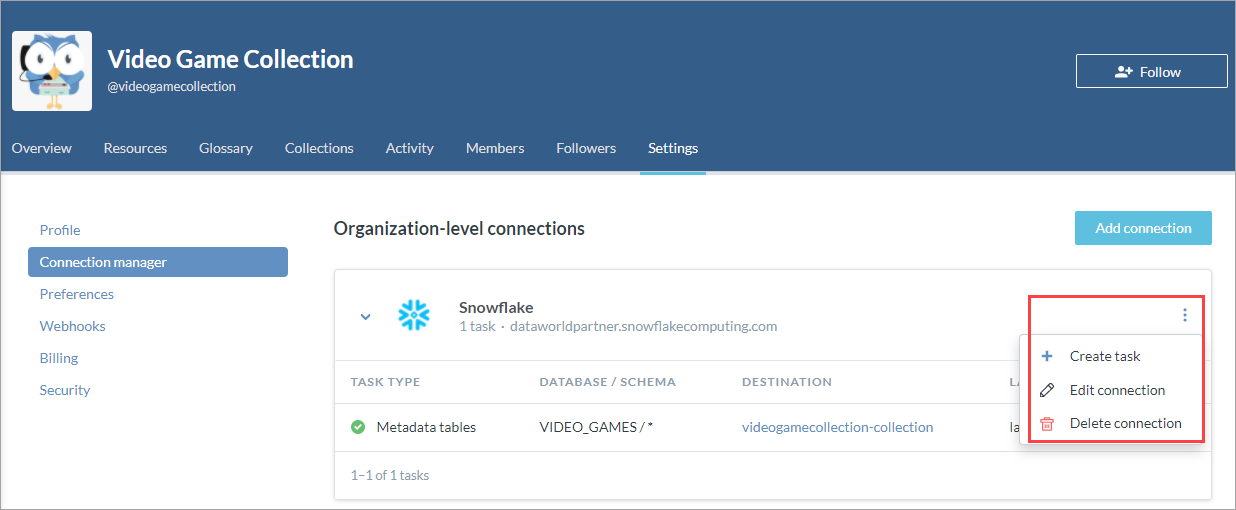Click the trash icon beside Delete connection
The height and width of the screenshot is (510, 1236).
click(1047, 423)
